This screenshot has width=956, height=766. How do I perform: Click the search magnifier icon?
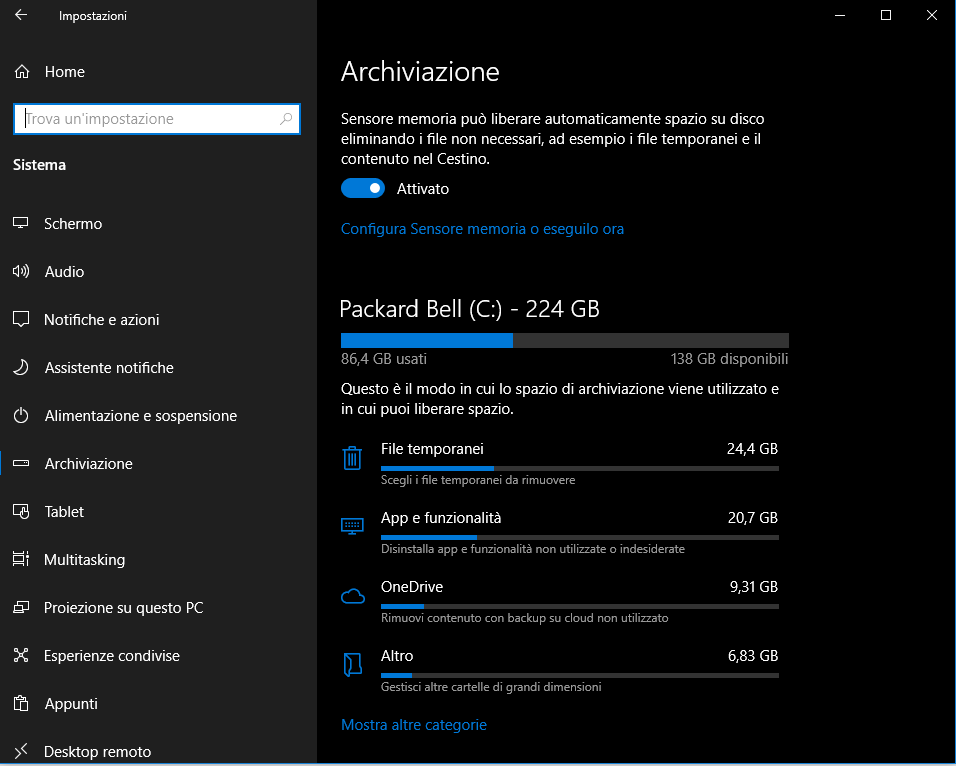(287, 119)
